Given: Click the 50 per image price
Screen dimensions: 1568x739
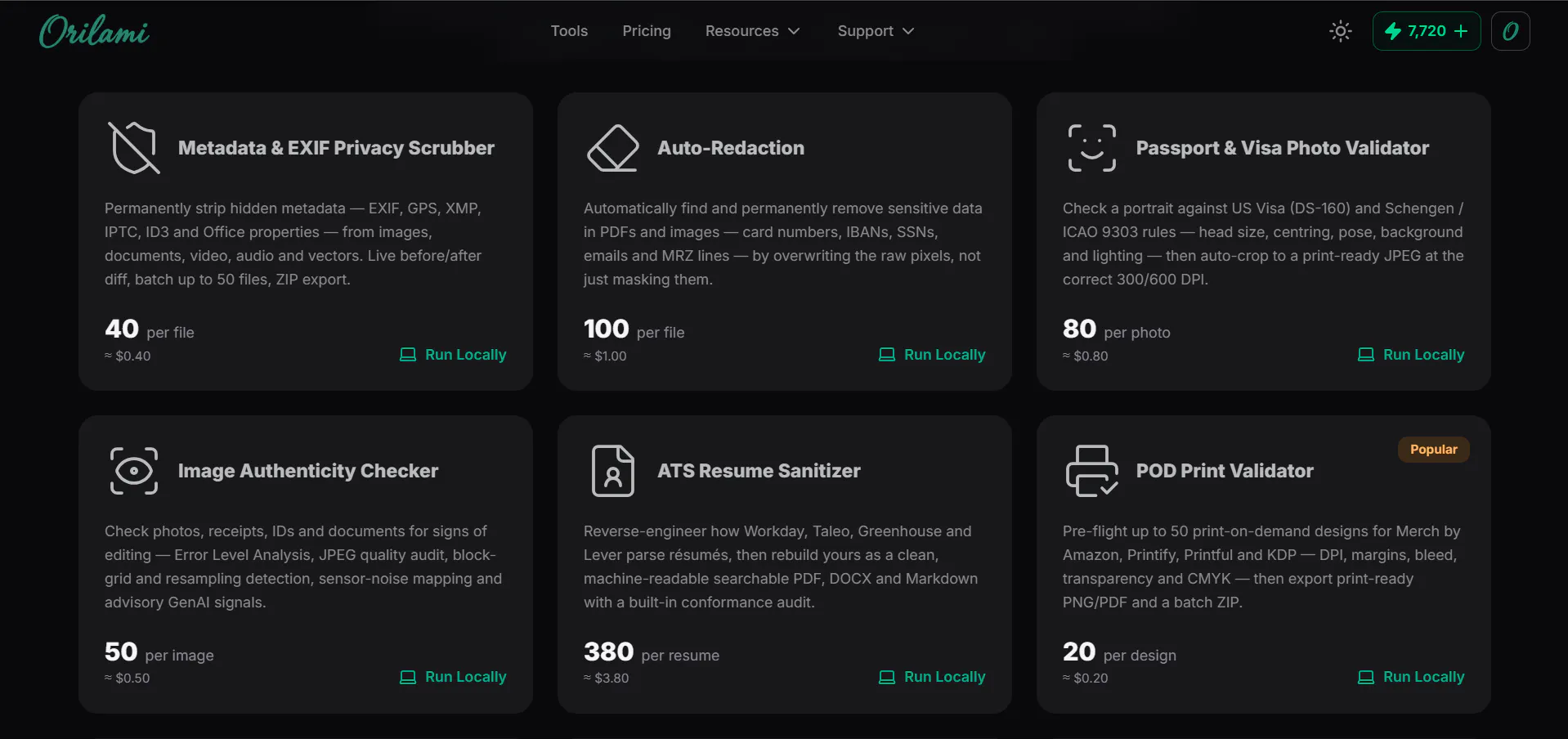Looking at the screenshot, I should tap(159, 652).
